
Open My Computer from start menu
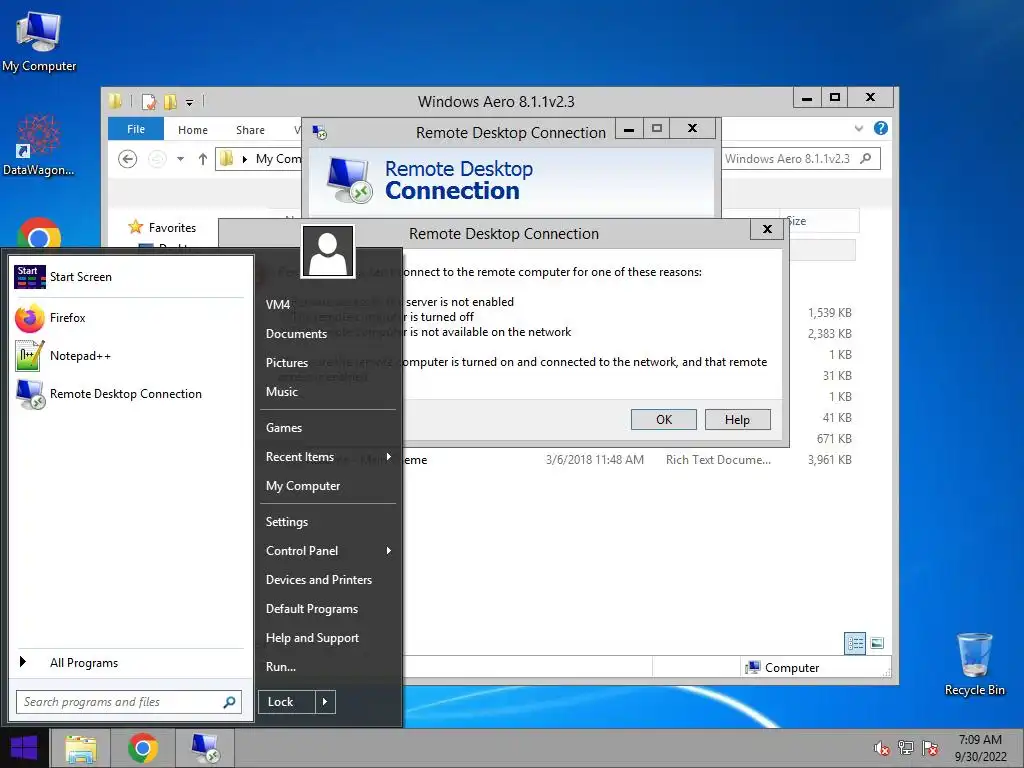click(x=328, y=486)
